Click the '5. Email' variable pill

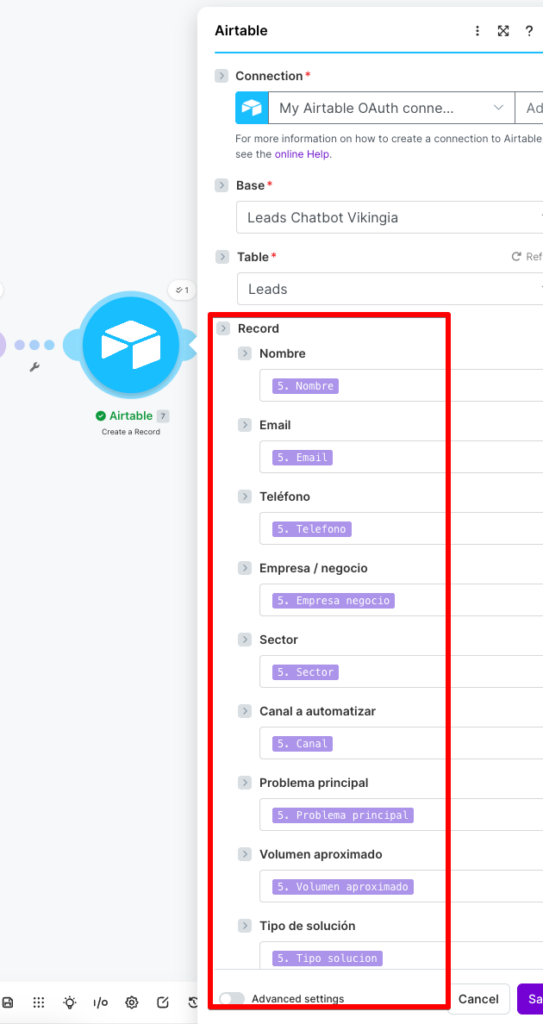coord(303,458)
